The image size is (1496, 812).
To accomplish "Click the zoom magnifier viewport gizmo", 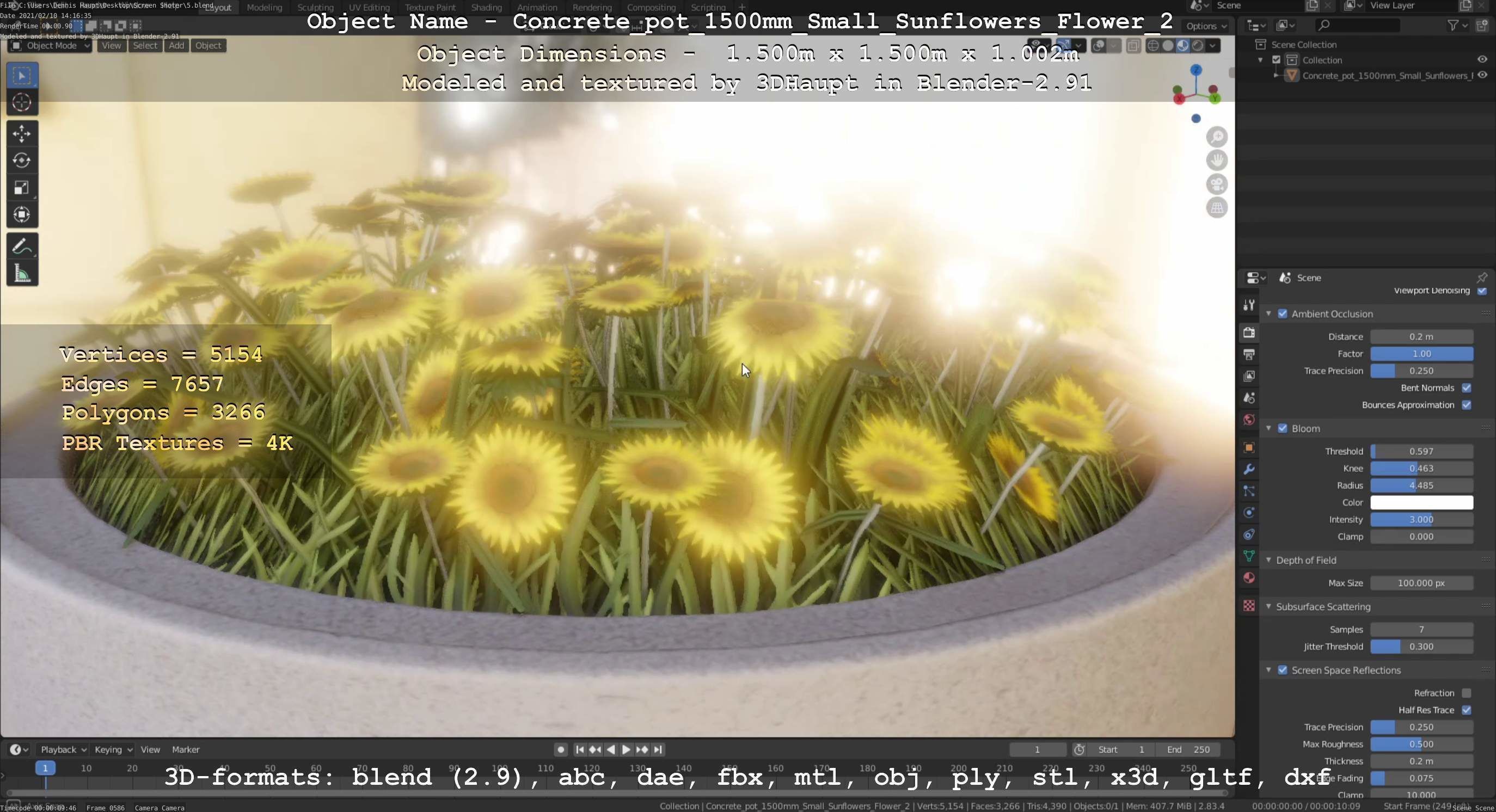I will coord(1217,137).
